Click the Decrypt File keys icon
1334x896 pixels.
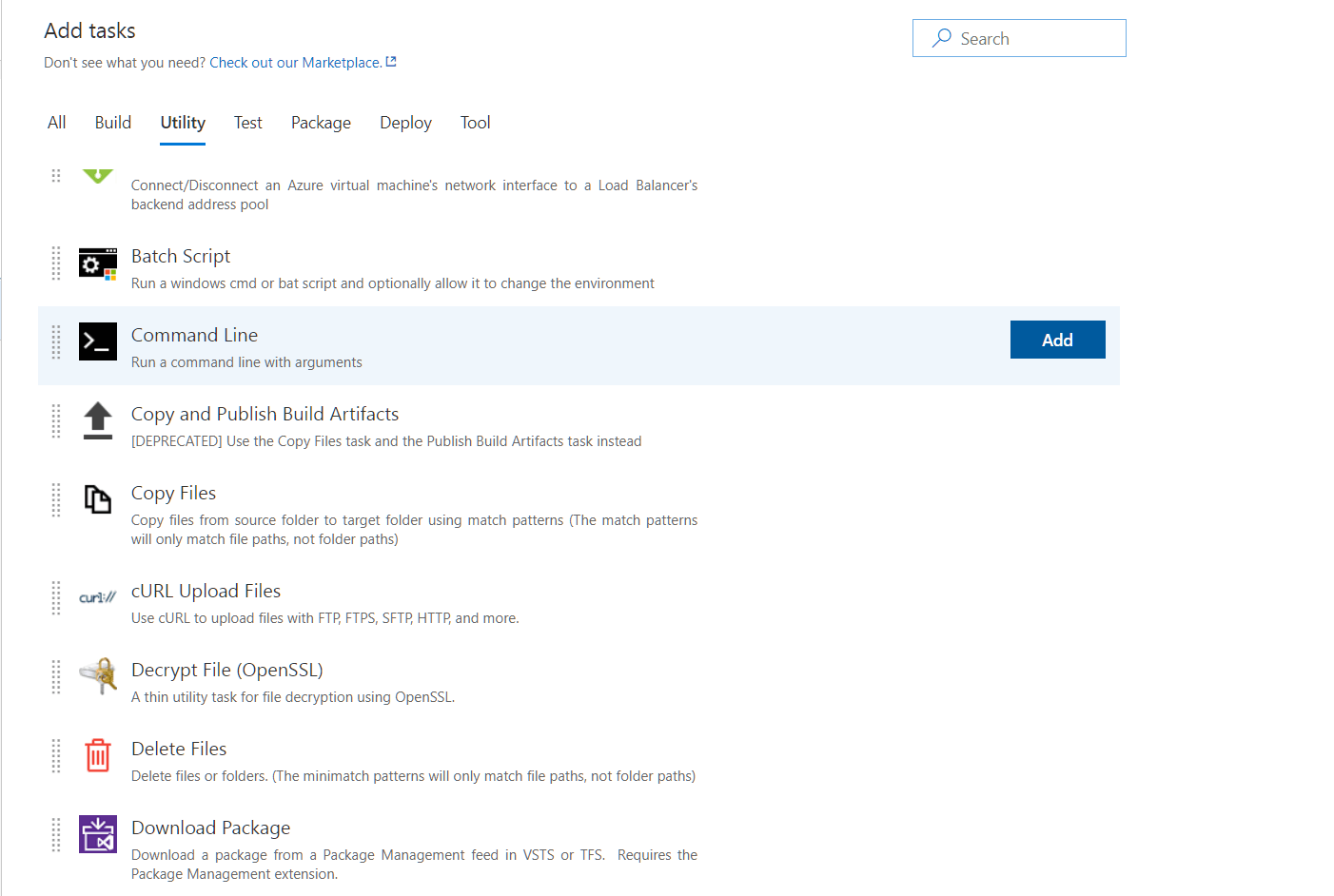click(98, 676)
